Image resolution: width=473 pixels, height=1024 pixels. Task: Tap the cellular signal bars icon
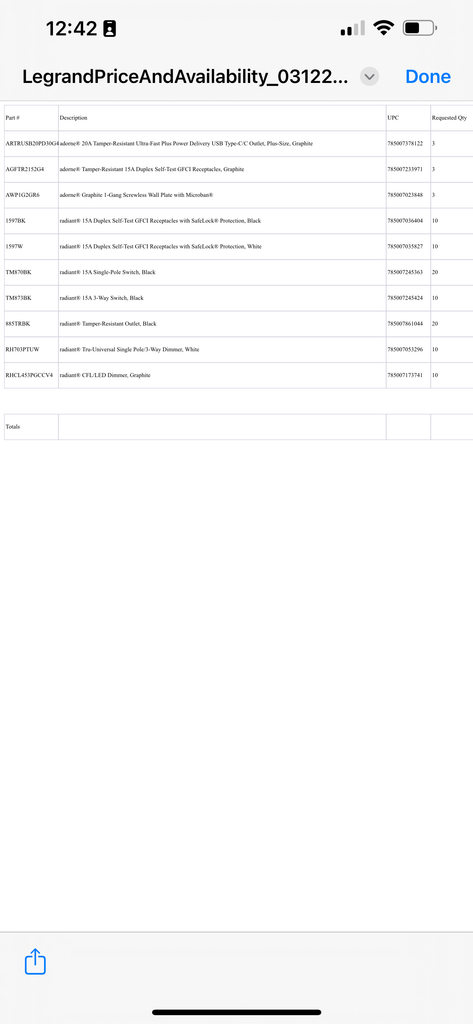pos(353,29)
